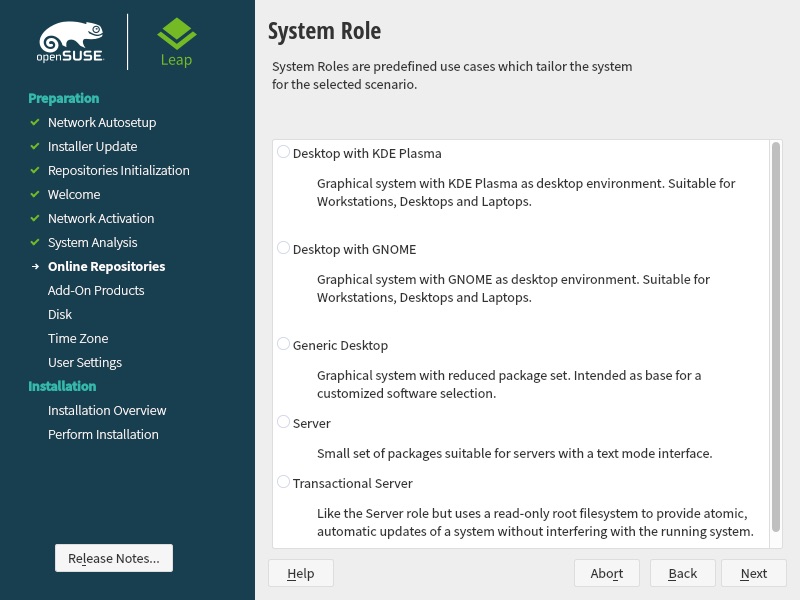
Task: Choose the Transactional Server role
Action: 284,482
